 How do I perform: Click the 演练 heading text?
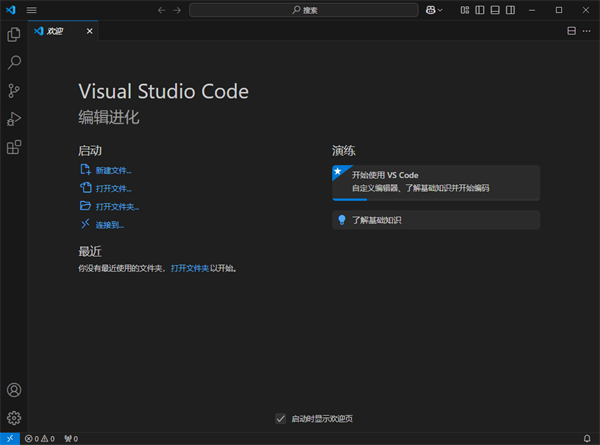(x=344, y=151)
